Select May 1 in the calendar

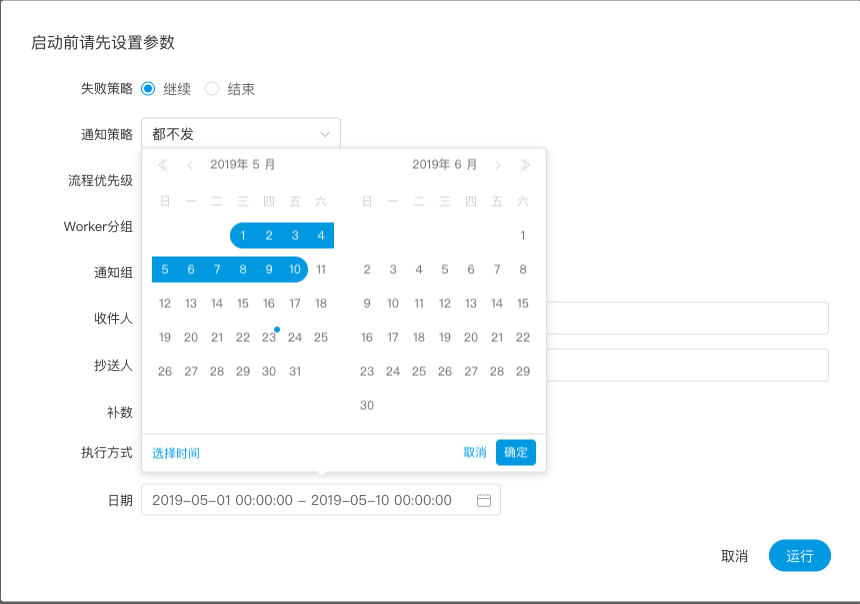coord(243,235)
